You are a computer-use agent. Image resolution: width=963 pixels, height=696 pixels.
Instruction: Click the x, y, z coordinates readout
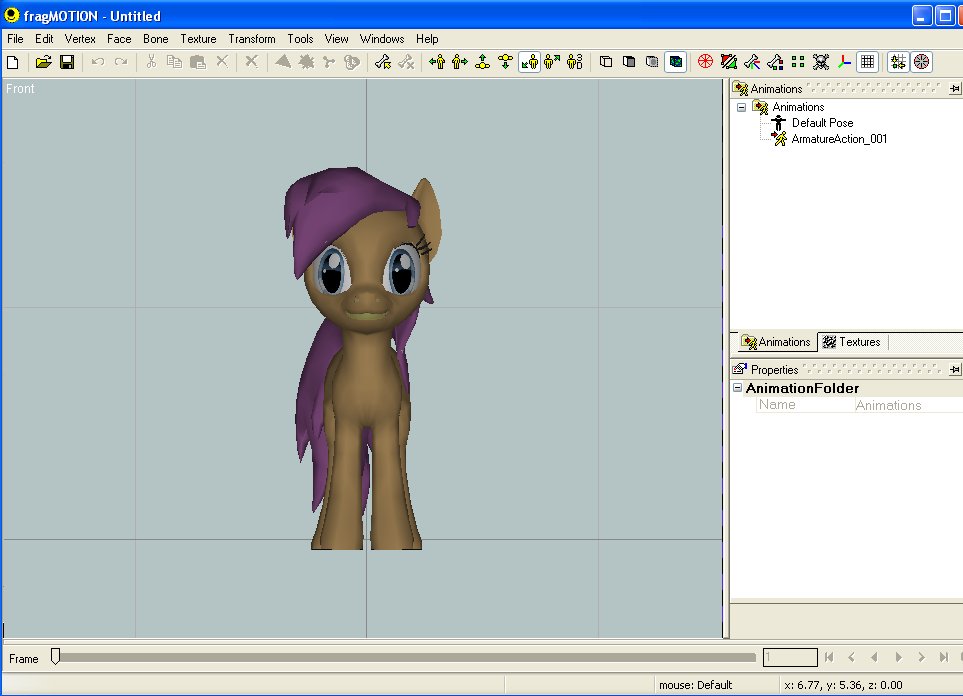pyautogui.click(x=843, y=685)
